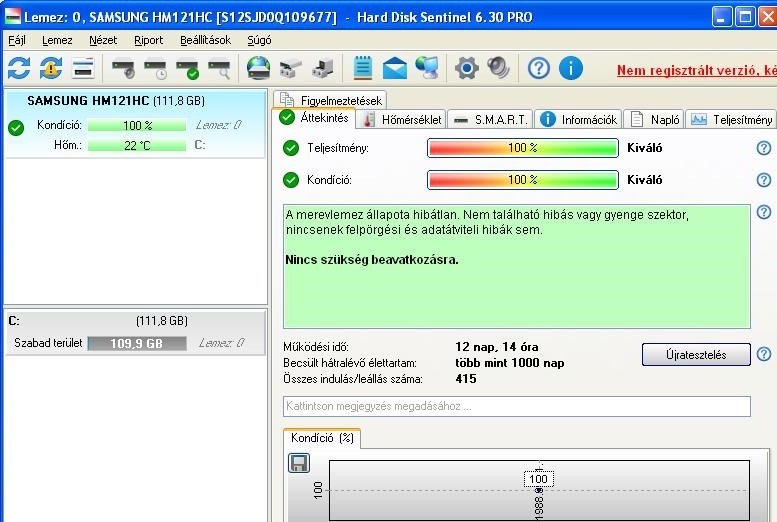Click 'Becsült hátralévő élettartam:' label

tap(350, 363)
